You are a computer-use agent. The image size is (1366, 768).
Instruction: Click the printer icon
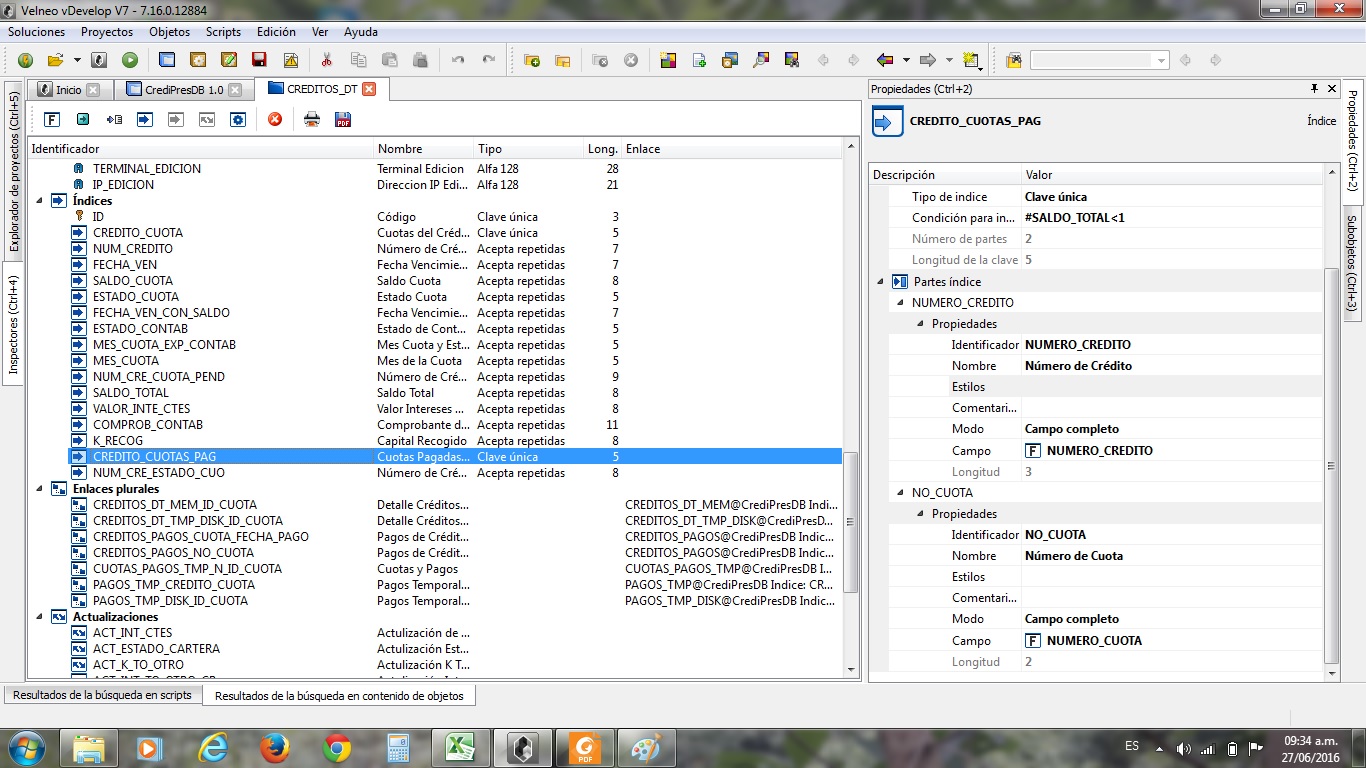[x=312, y=120]
